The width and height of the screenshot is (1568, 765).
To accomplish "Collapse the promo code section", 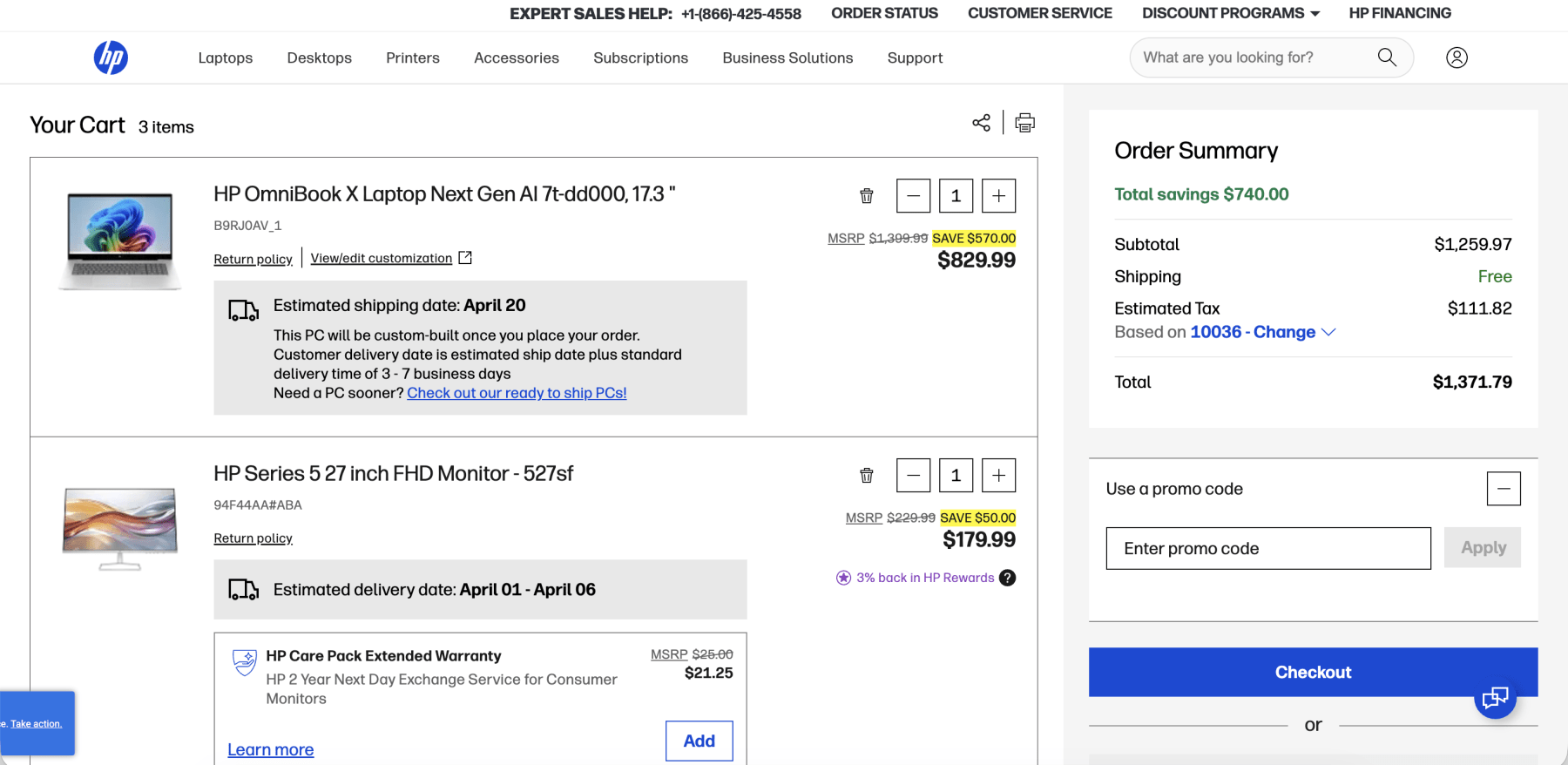I will click(x=1504, y=489).
